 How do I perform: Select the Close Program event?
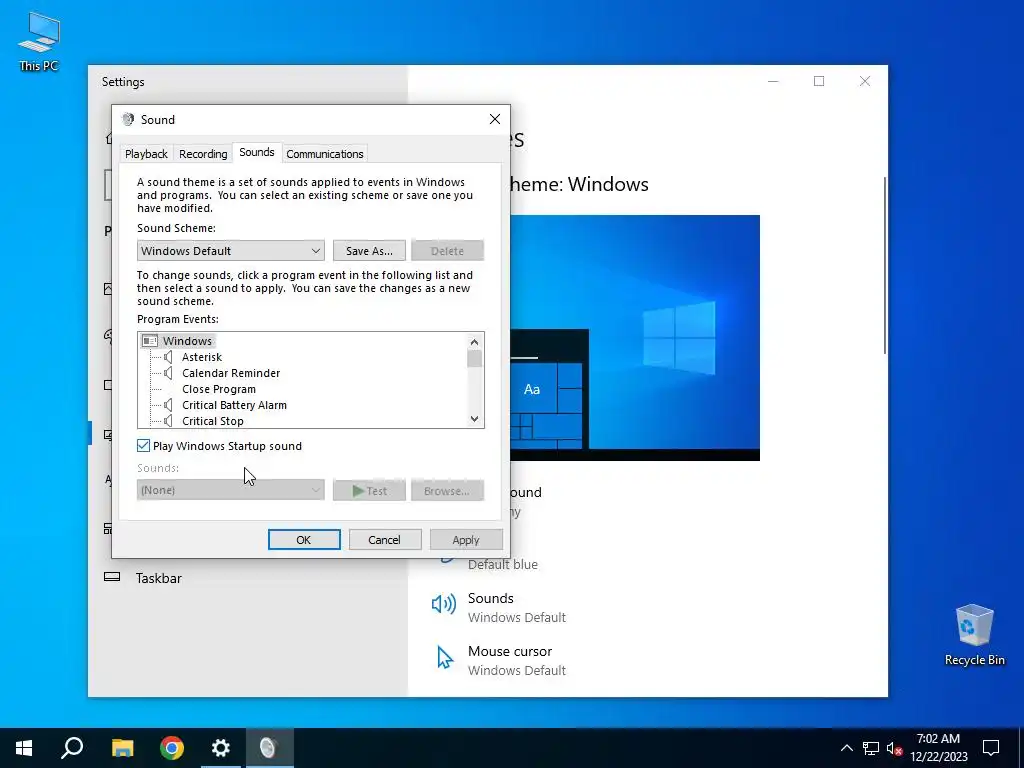219,389
